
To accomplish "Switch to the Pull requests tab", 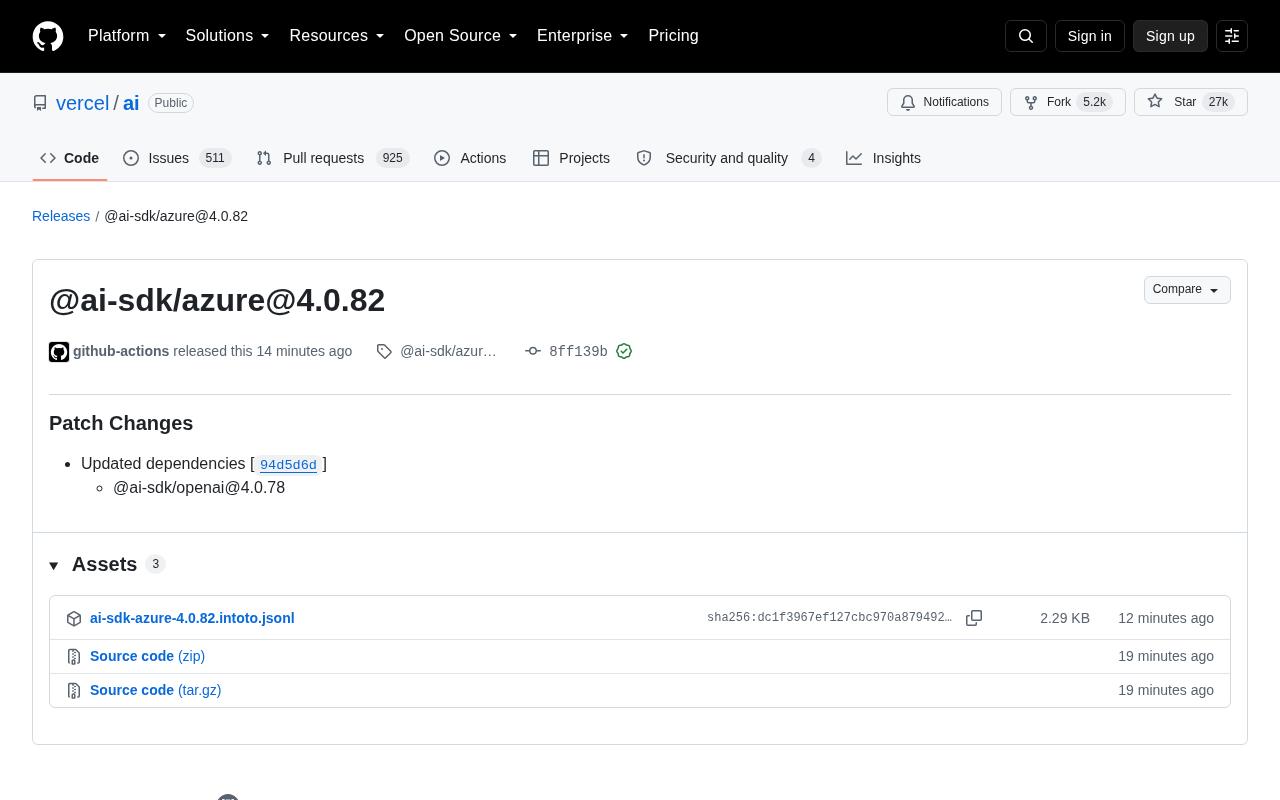I will (x=333, y=158).
